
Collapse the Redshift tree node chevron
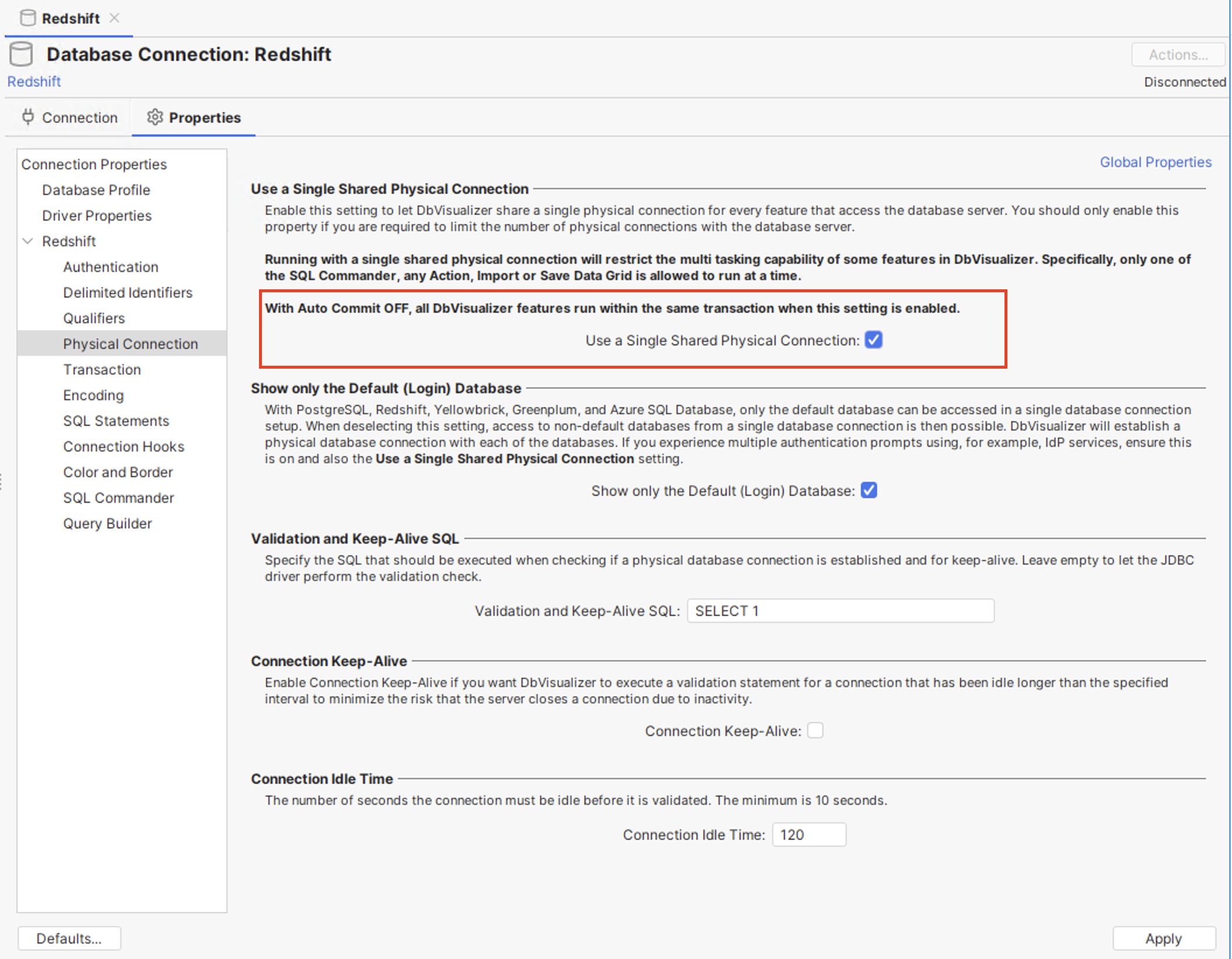27,241
